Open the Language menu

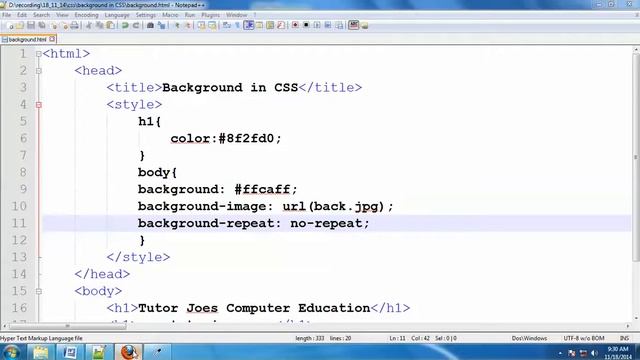coord(117,15)
